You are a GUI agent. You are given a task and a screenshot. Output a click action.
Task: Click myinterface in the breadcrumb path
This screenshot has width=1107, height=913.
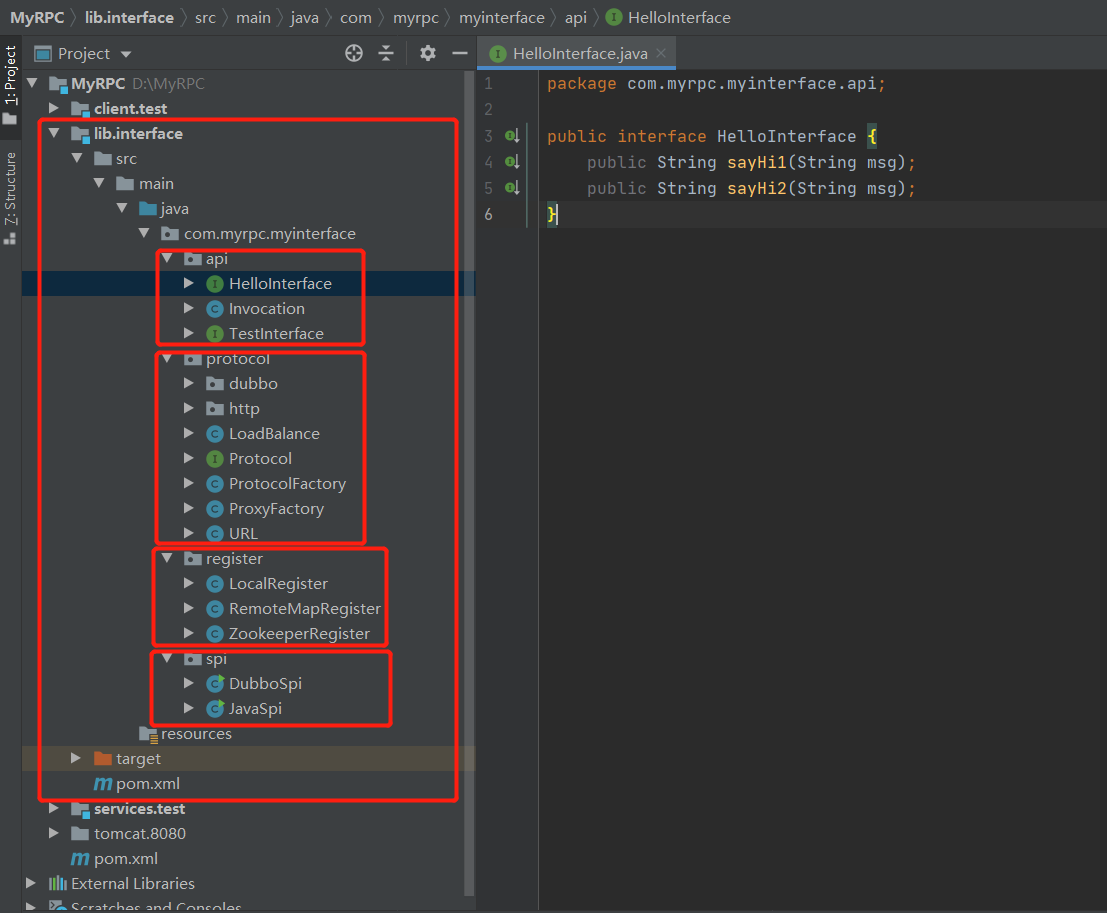point(502,17)
